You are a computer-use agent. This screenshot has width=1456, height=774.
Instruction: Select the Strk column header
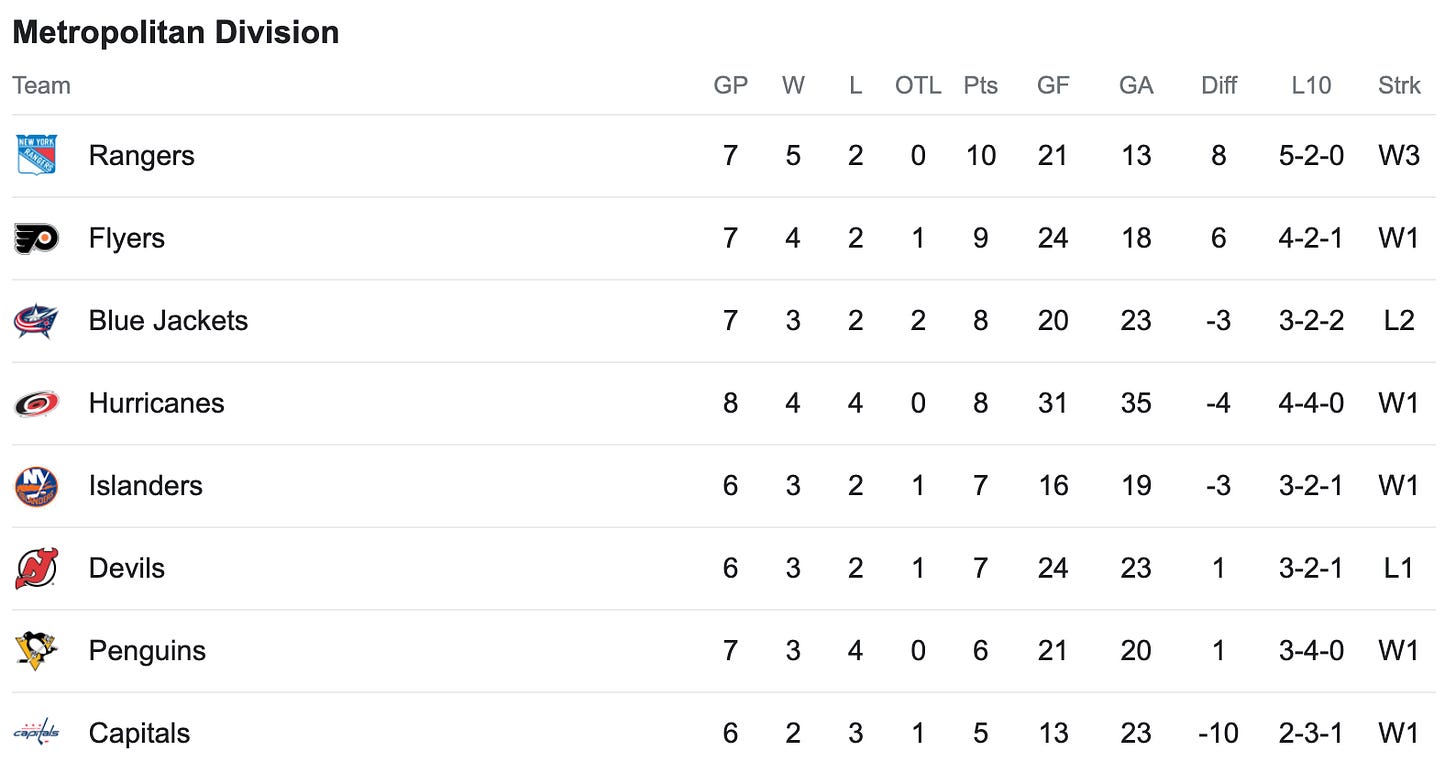[1399, 86]
